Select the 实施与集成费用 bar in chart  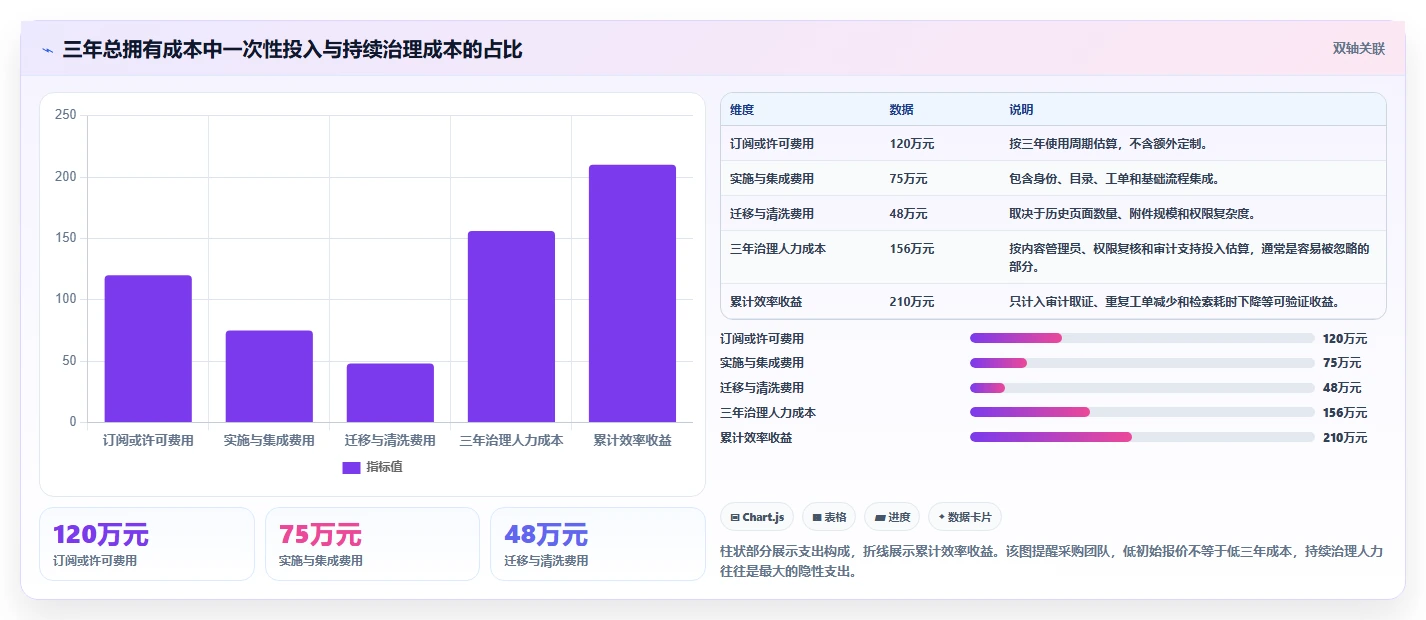pyautogui.click(x=269, y=376)
